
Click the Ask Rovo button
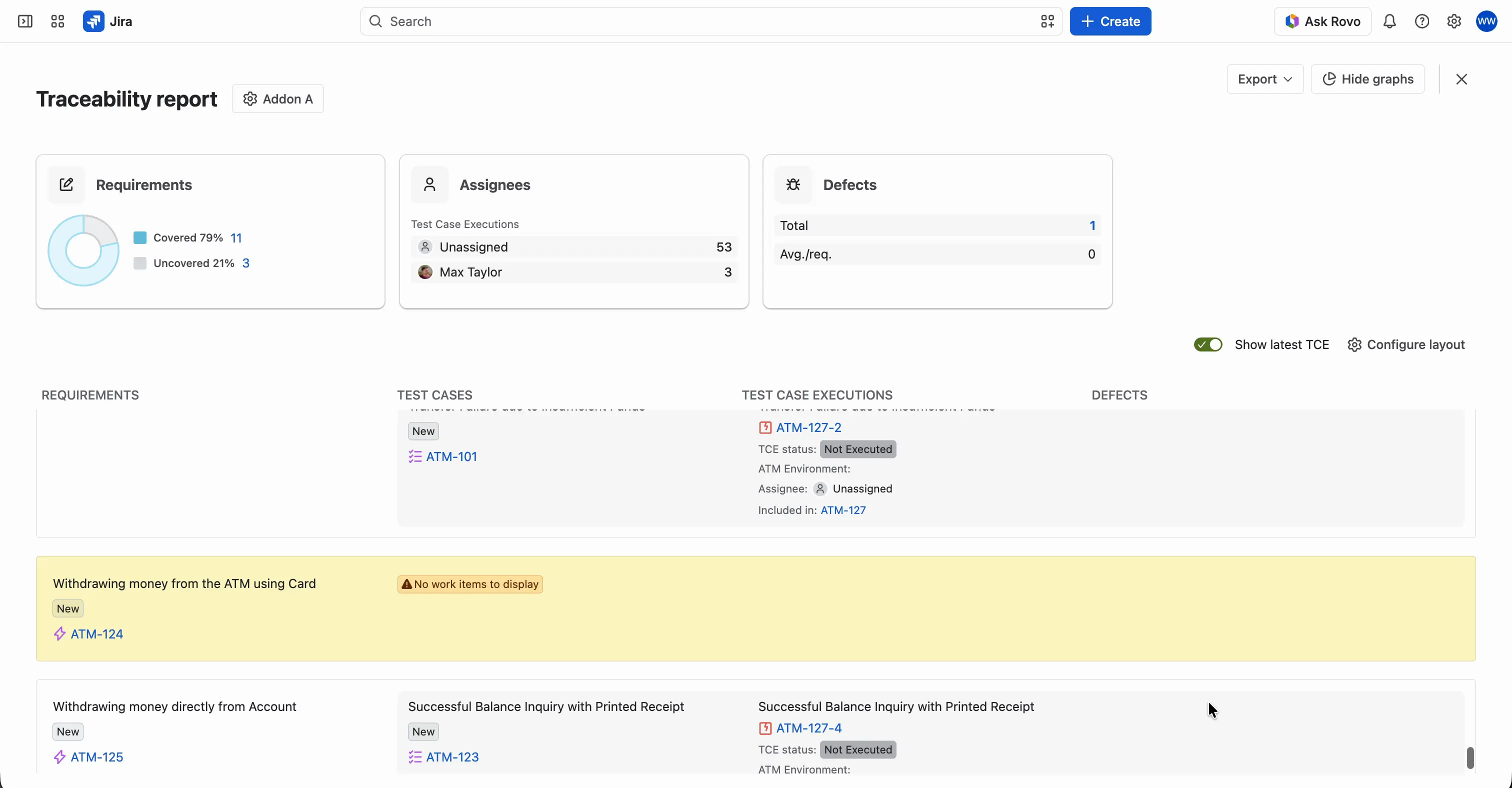1322,21
